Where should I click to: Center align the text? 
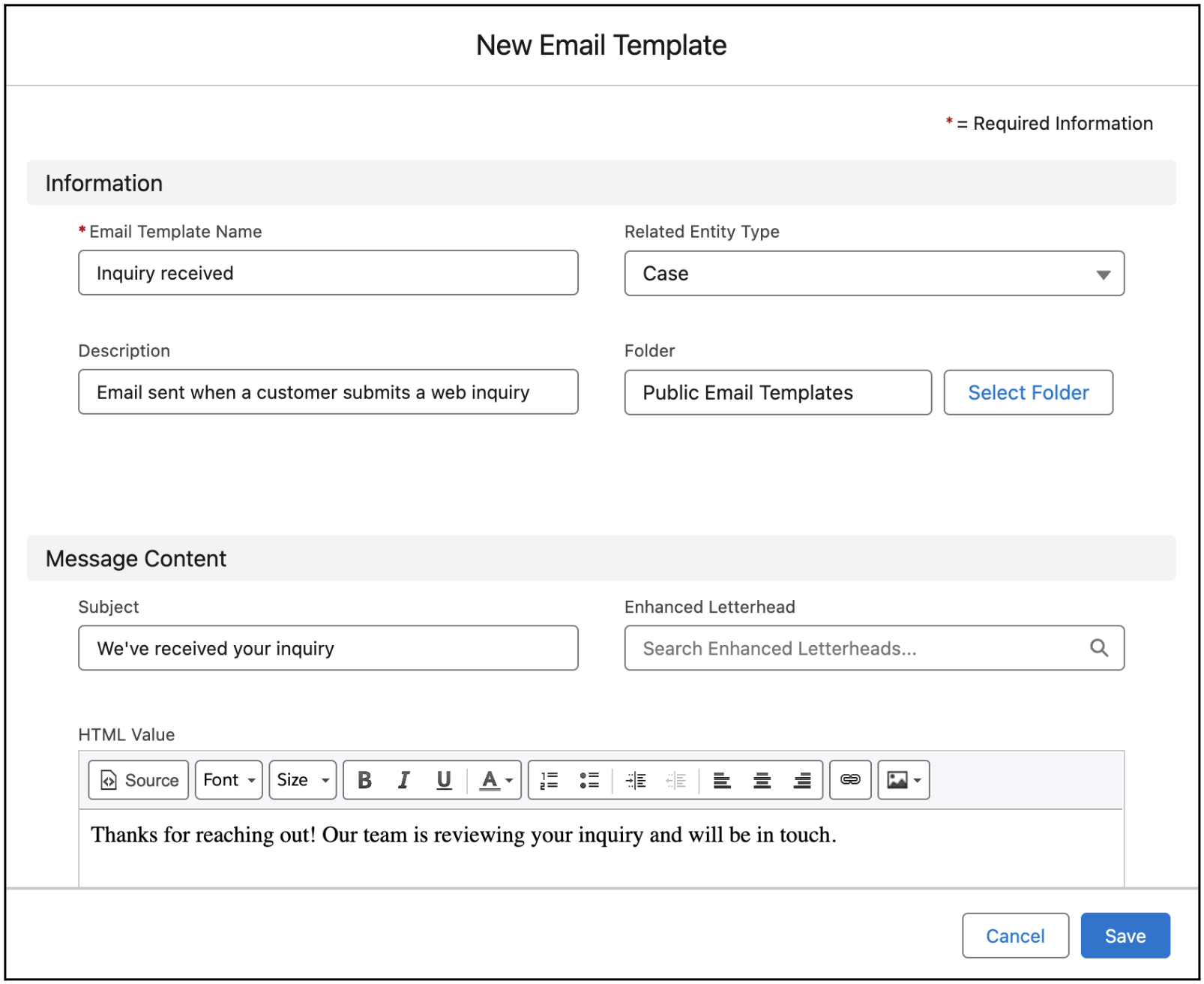[x=762, y=780]
